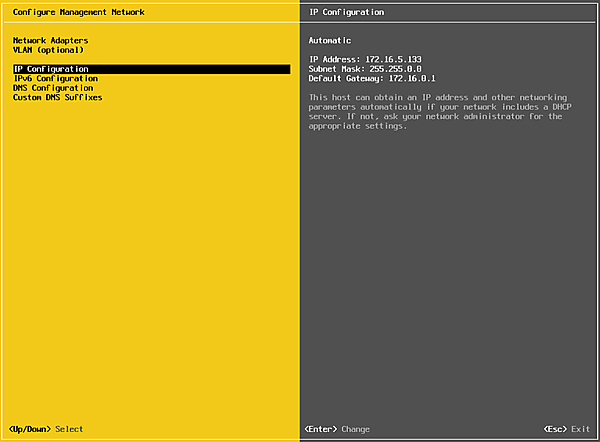Click the DHCP help description paragraph
600x442 pixels.
coord(435,112)
